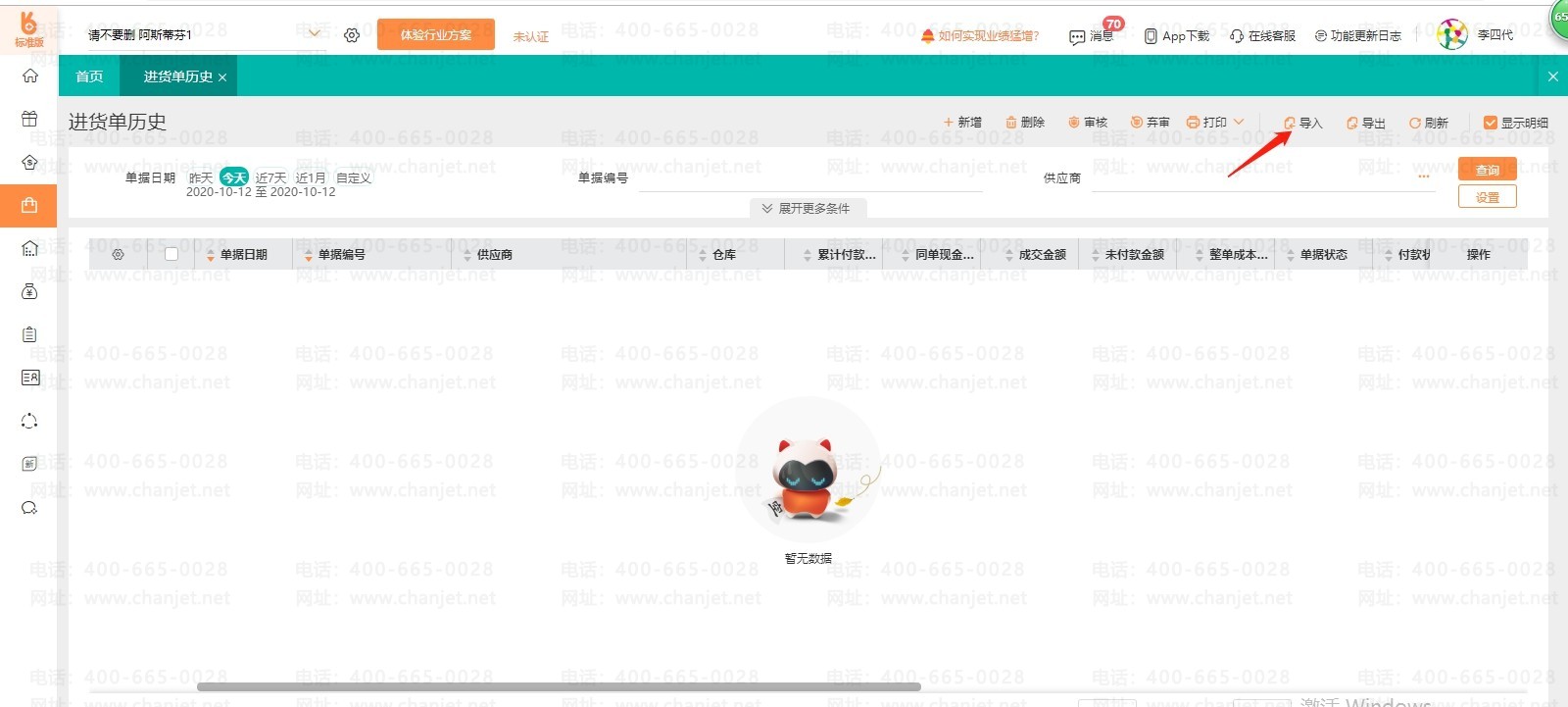Switch to the 进货单历史 tab
Image resolution: width=1568 pixels, height=707 pixels.
pyautogui.click(x=178, y=76)
